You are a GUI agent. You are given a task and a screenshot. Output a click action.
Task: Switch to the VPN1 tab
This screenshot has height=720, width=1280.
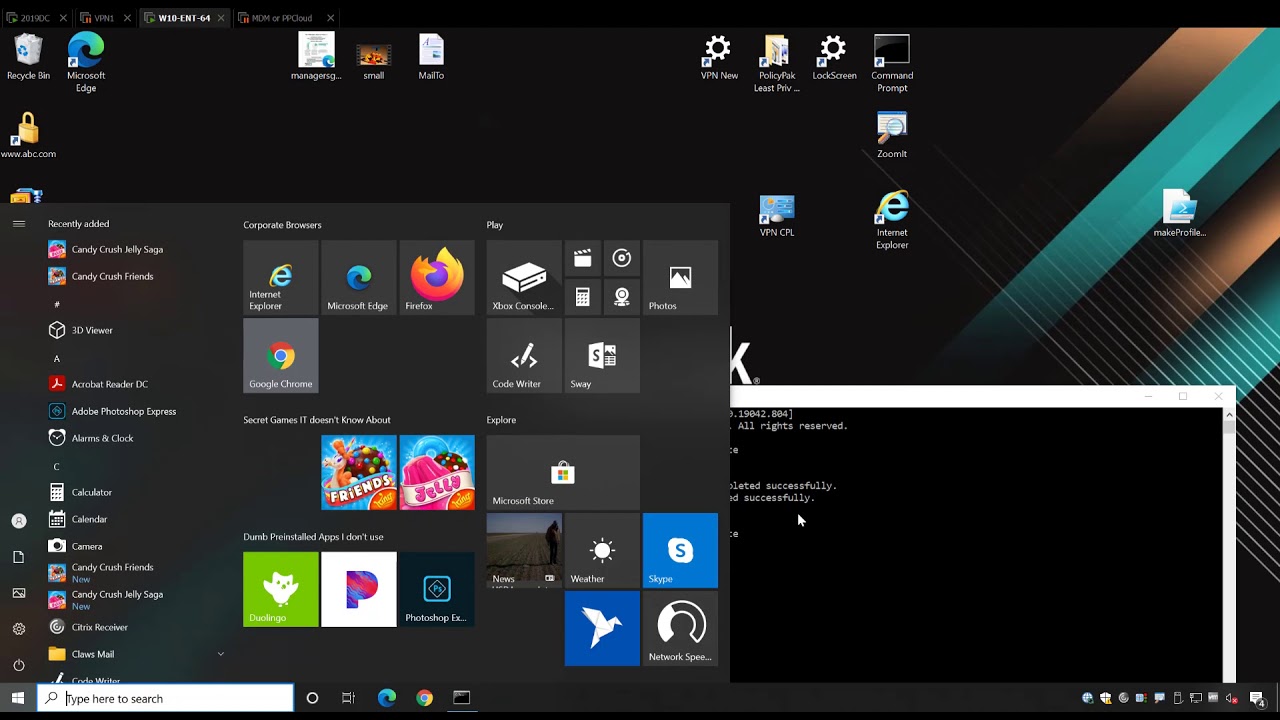(x=104, y=18)
